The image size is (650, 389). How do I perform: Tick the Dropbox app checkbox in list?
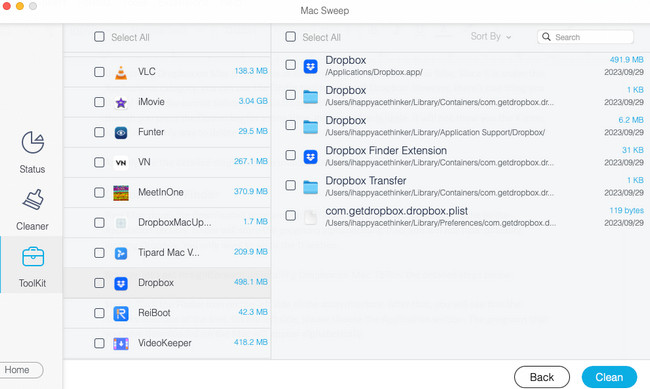pos(99,283)
